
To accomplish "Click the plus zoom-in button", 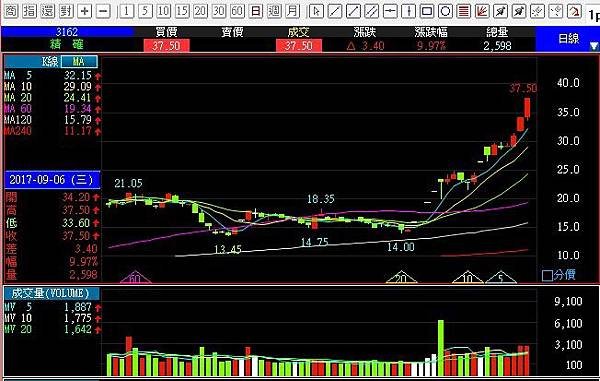I will point(85,11).
